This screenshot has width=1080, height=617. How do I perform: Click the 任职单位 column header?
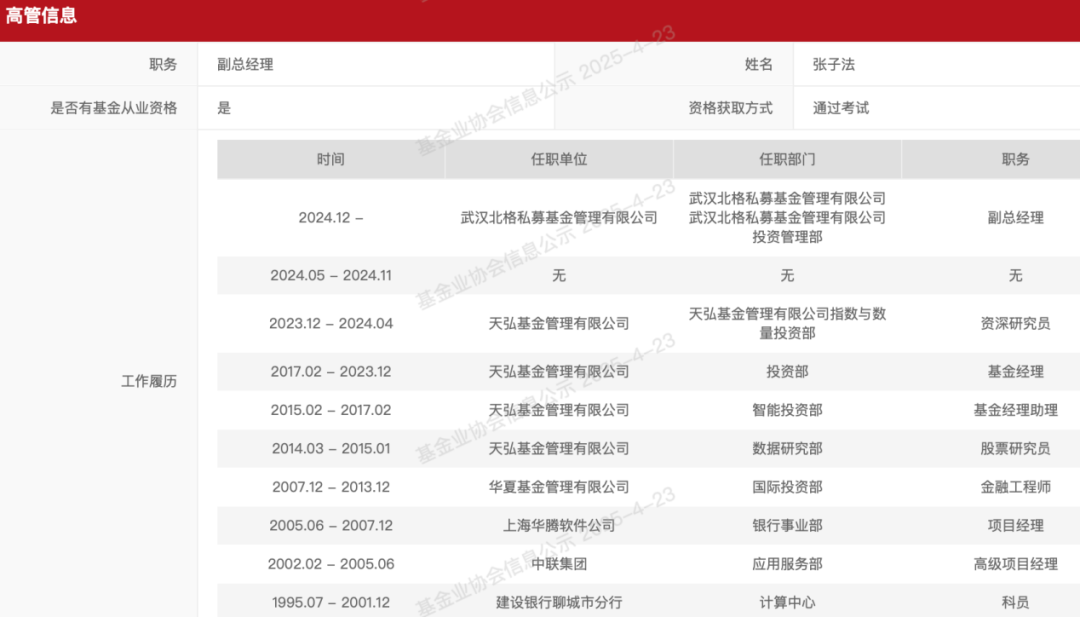coord(559,160)
